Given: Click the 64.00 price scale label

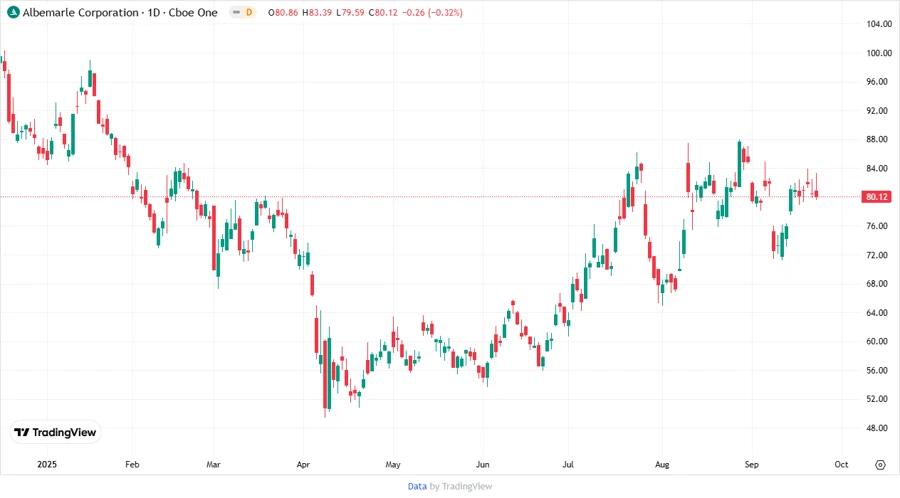Looking at the screenshot, I should click(876, 313).
